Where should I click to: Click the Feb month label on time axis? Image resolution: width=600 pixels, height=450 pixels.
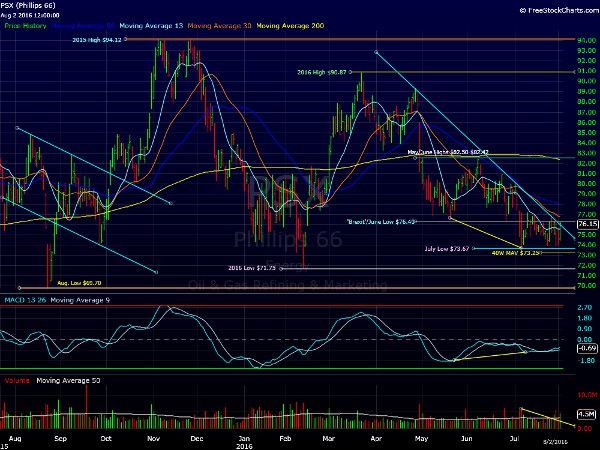tap(285, 439)
